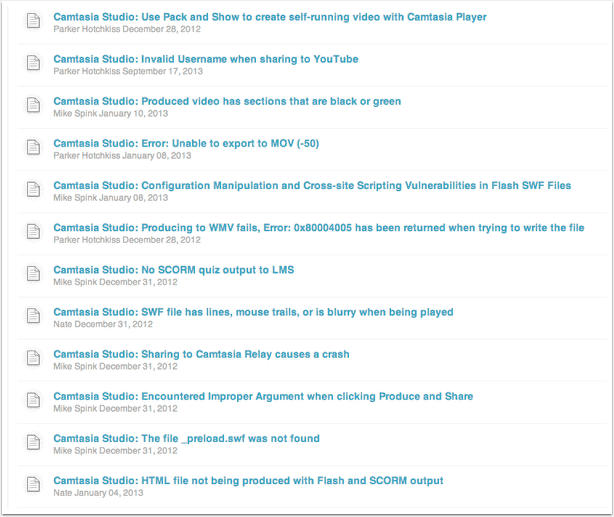The image size is (614, 517).
Task: Open the Sharing to Camtasia Relay crash article
Action: point(201,354)
